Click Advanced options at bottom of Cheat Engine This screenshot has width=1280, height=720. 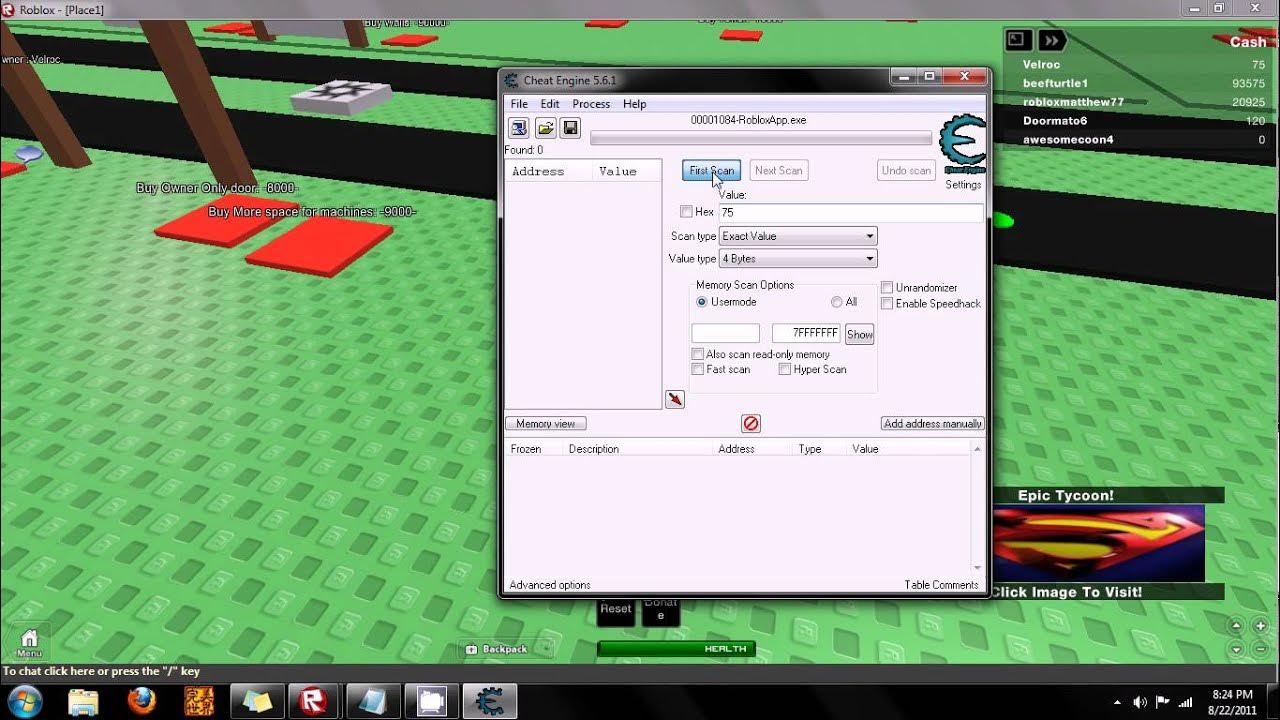click(x=550, y=585)
